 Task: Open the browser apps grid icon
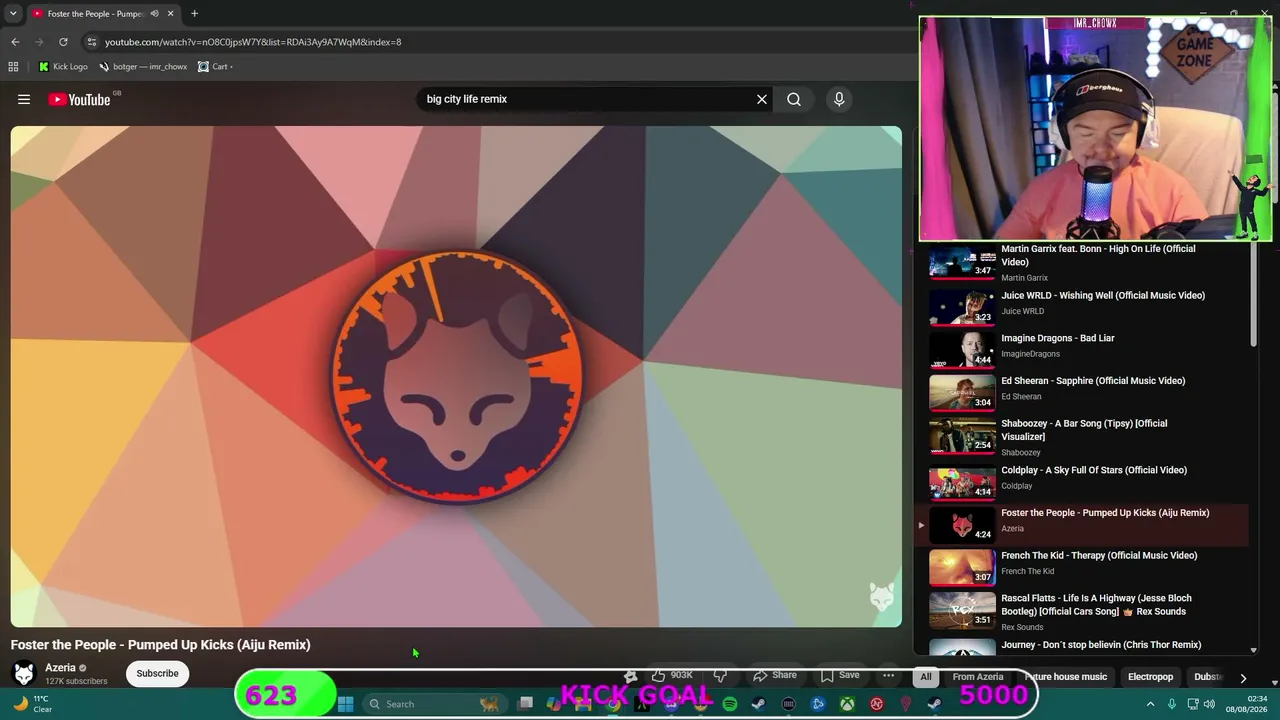point(13,67)
